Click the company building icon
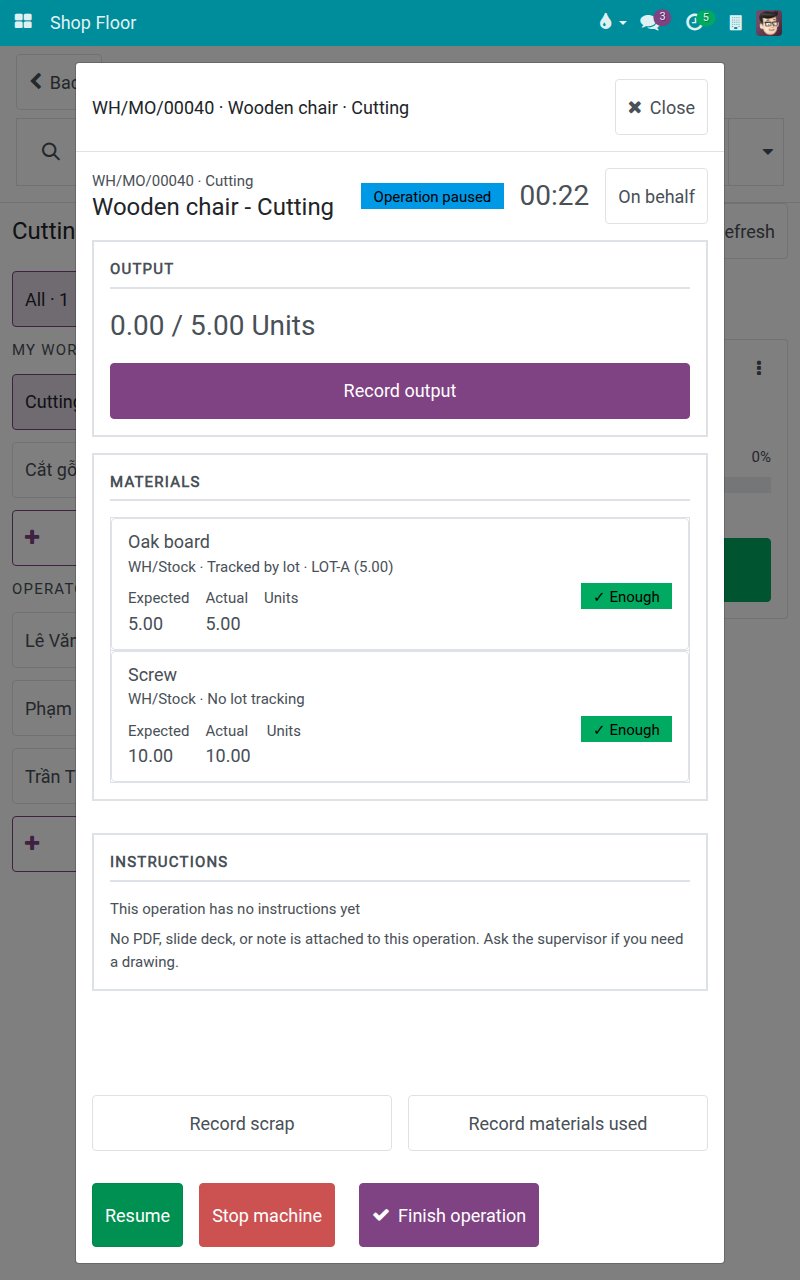 pos(736,22)
